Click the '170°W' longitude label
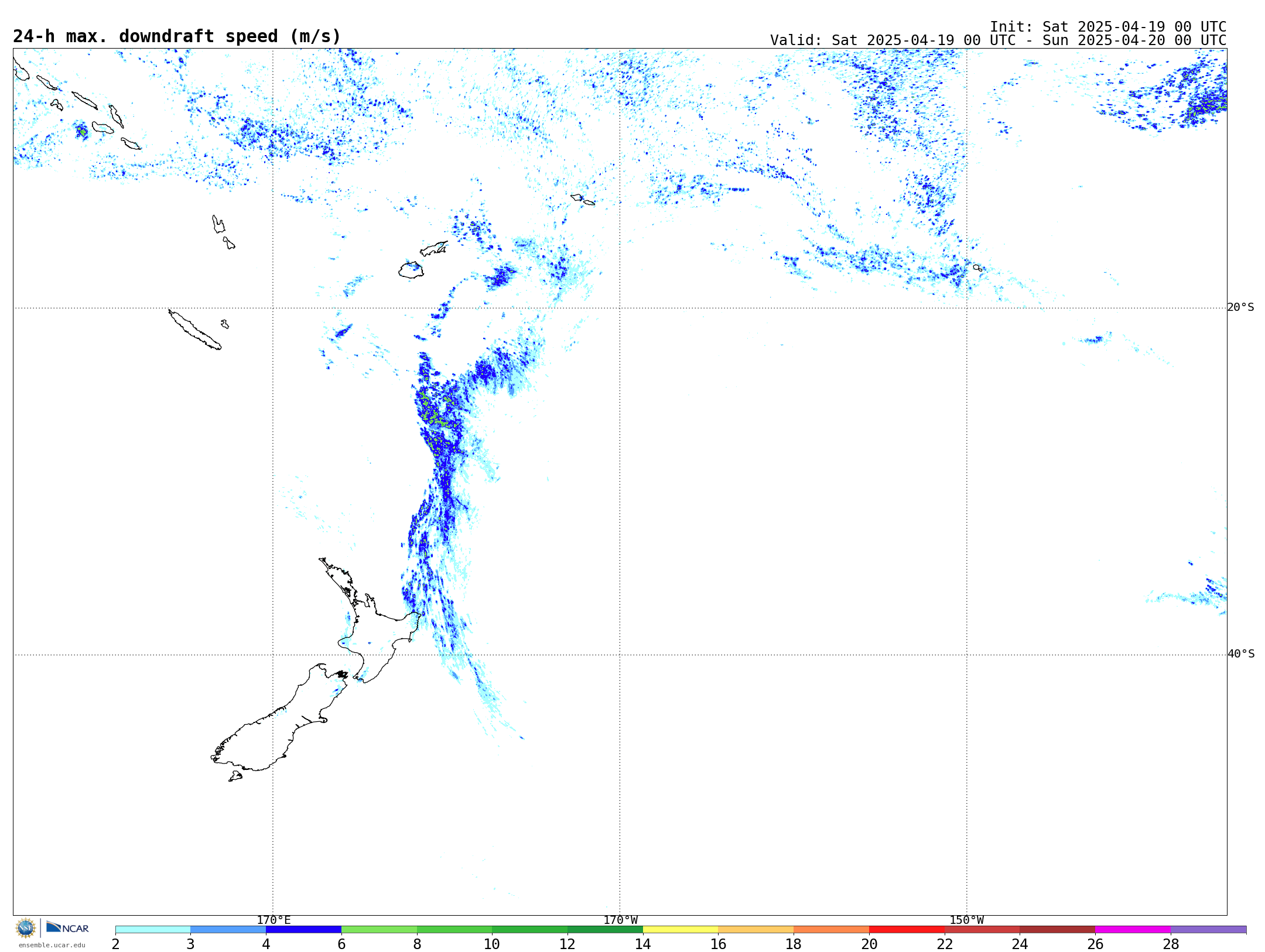The height and width of the screenshot is (952, 1265). pos(620,920)
